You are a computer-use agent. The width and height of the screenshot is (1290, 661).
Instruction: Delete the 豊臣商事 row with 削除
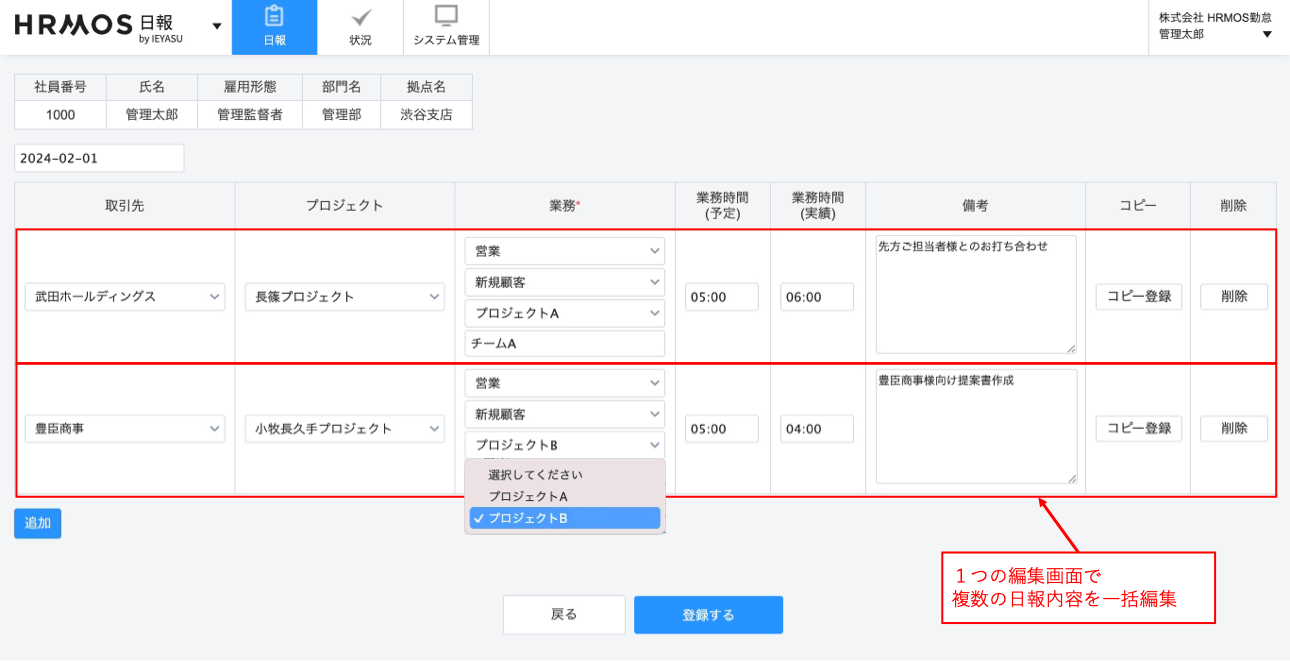pos(1233,429)
